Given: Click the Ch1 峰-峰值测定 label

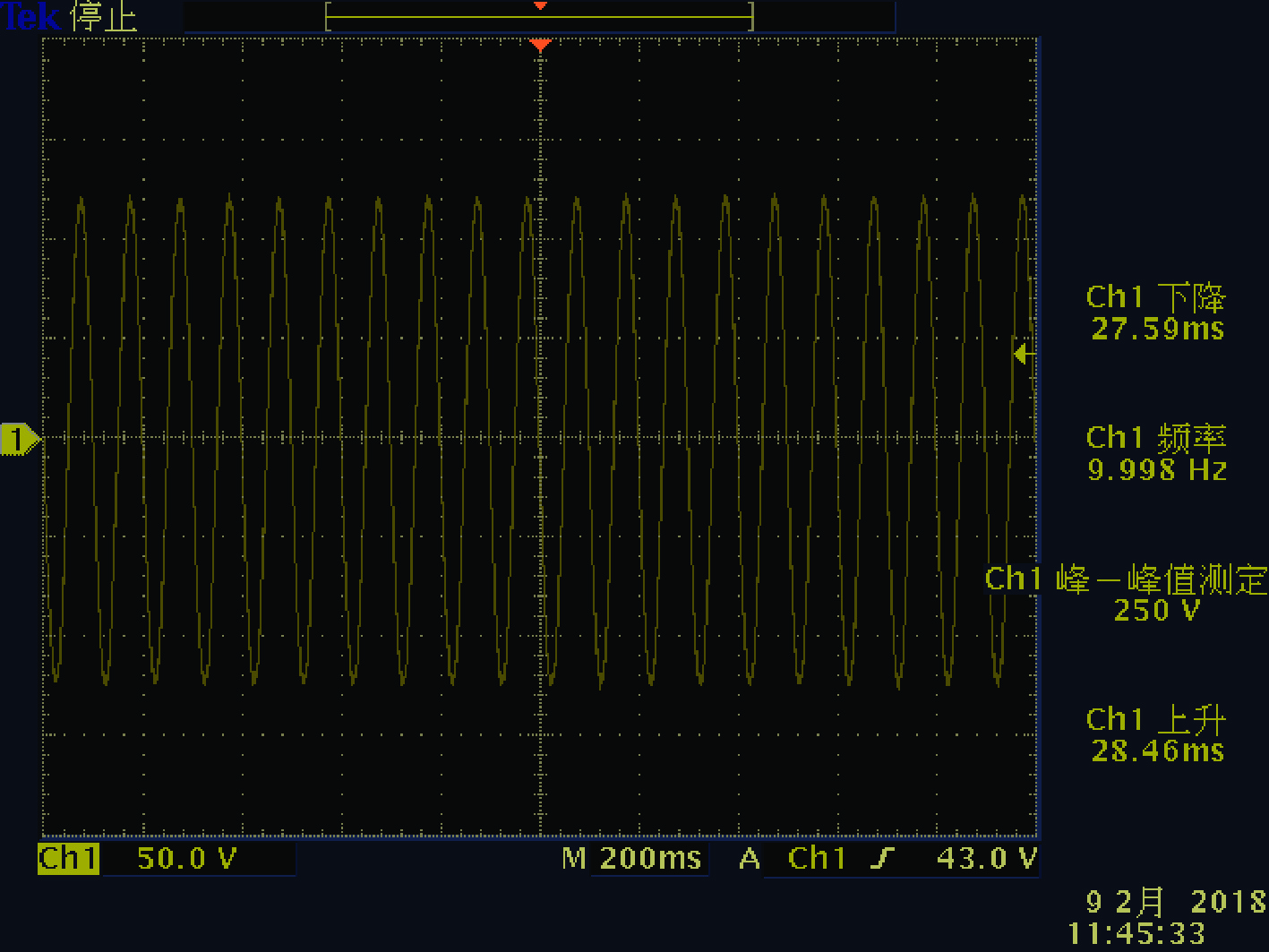Looking at the screenshot, I should (1126, 579).
